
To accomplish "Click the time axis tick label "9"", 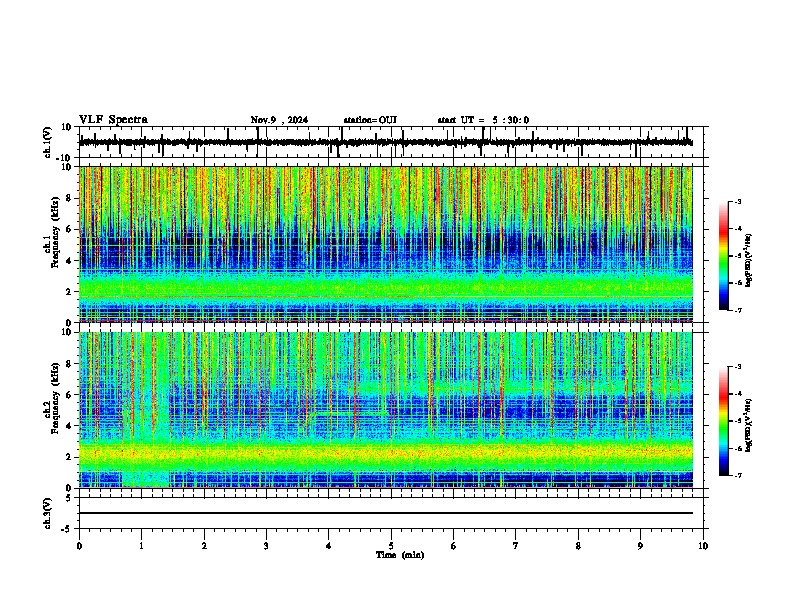I will (640, 546).
